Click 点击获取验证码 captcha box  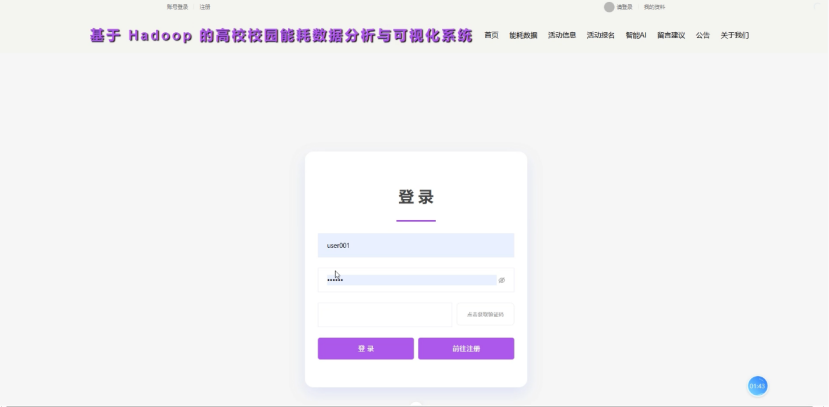click(485, 314)
